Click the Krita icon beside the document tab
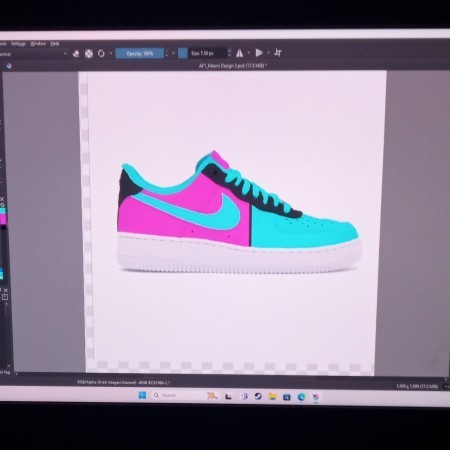The height and width of the screenshot is (450, 450). point(9,66)
